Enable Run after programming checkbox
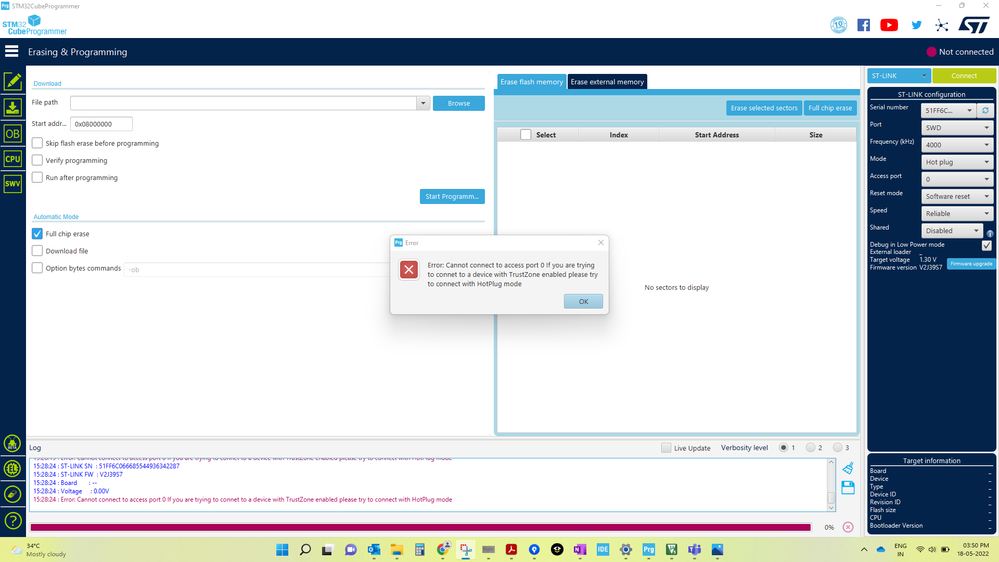 pos(38,177)
